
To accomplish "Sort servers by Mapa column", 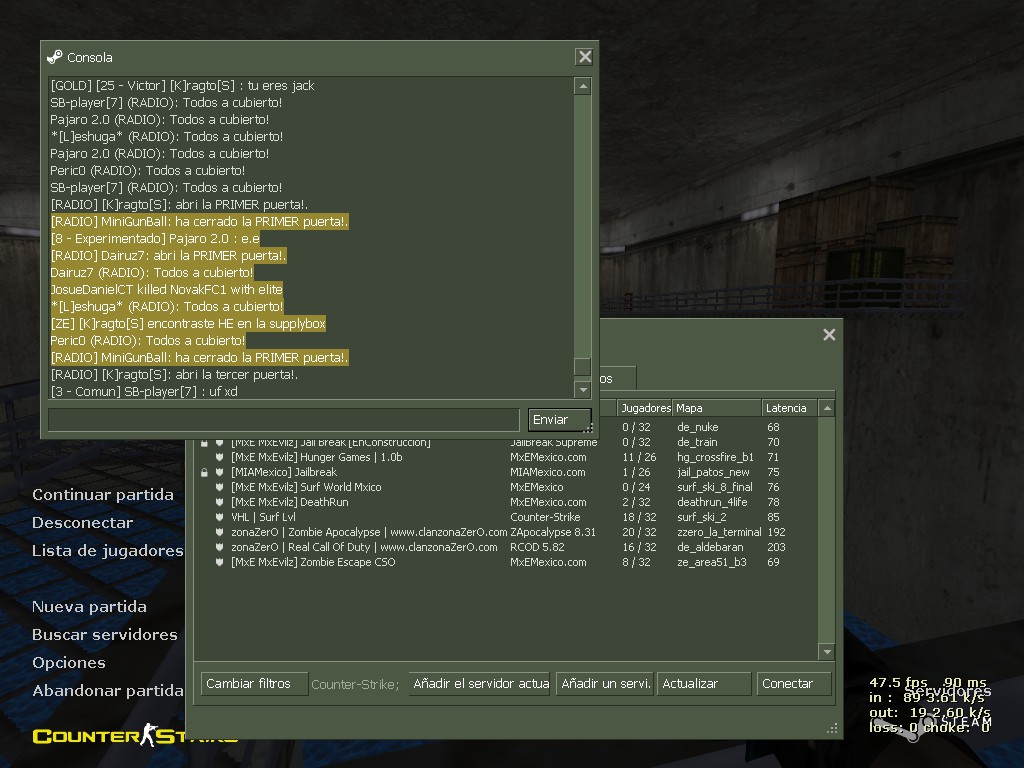I will pyautogui.click(x=716, y=408).
